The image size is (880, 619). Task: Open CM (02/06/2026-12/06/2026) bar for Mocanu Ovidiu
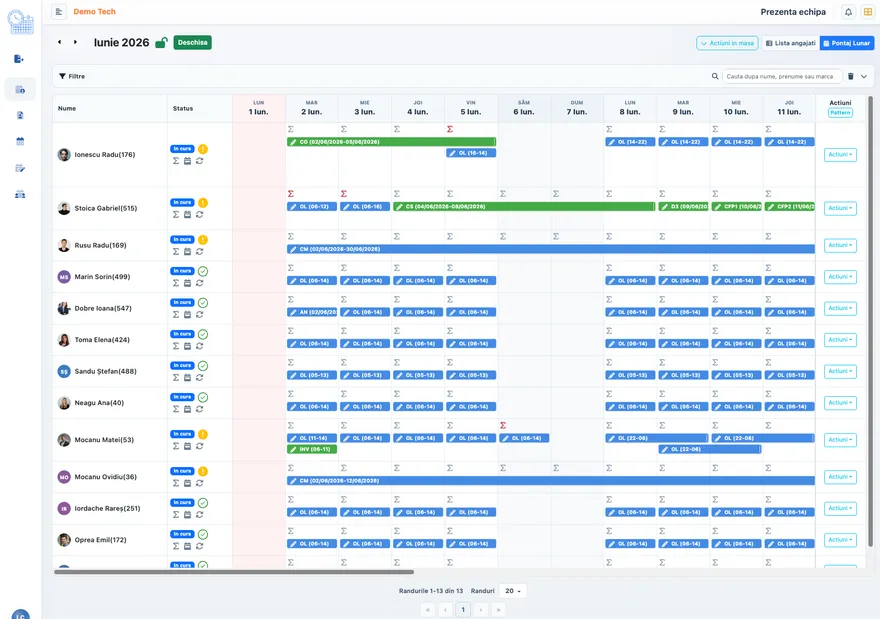coord(551,481)
